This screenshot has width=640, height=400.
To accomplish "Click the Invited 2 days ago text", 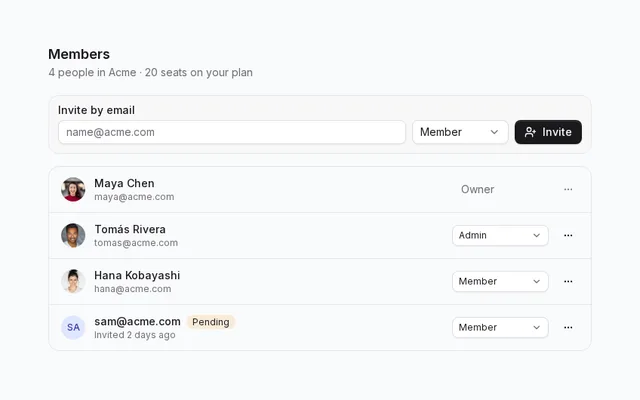I will (x=135, y=335).
